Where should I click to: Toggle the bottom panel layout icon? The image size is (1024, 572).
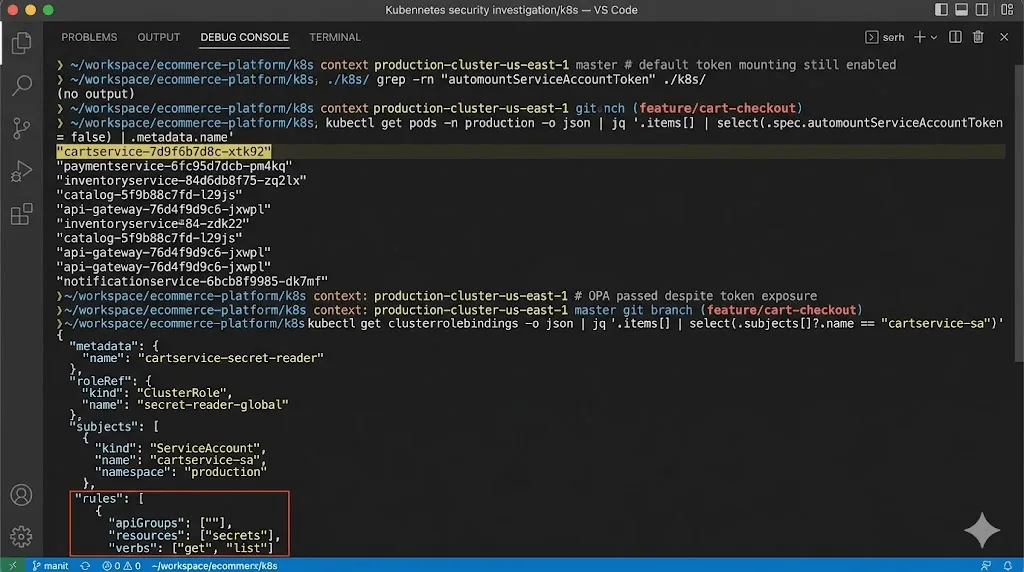(961, 9)
